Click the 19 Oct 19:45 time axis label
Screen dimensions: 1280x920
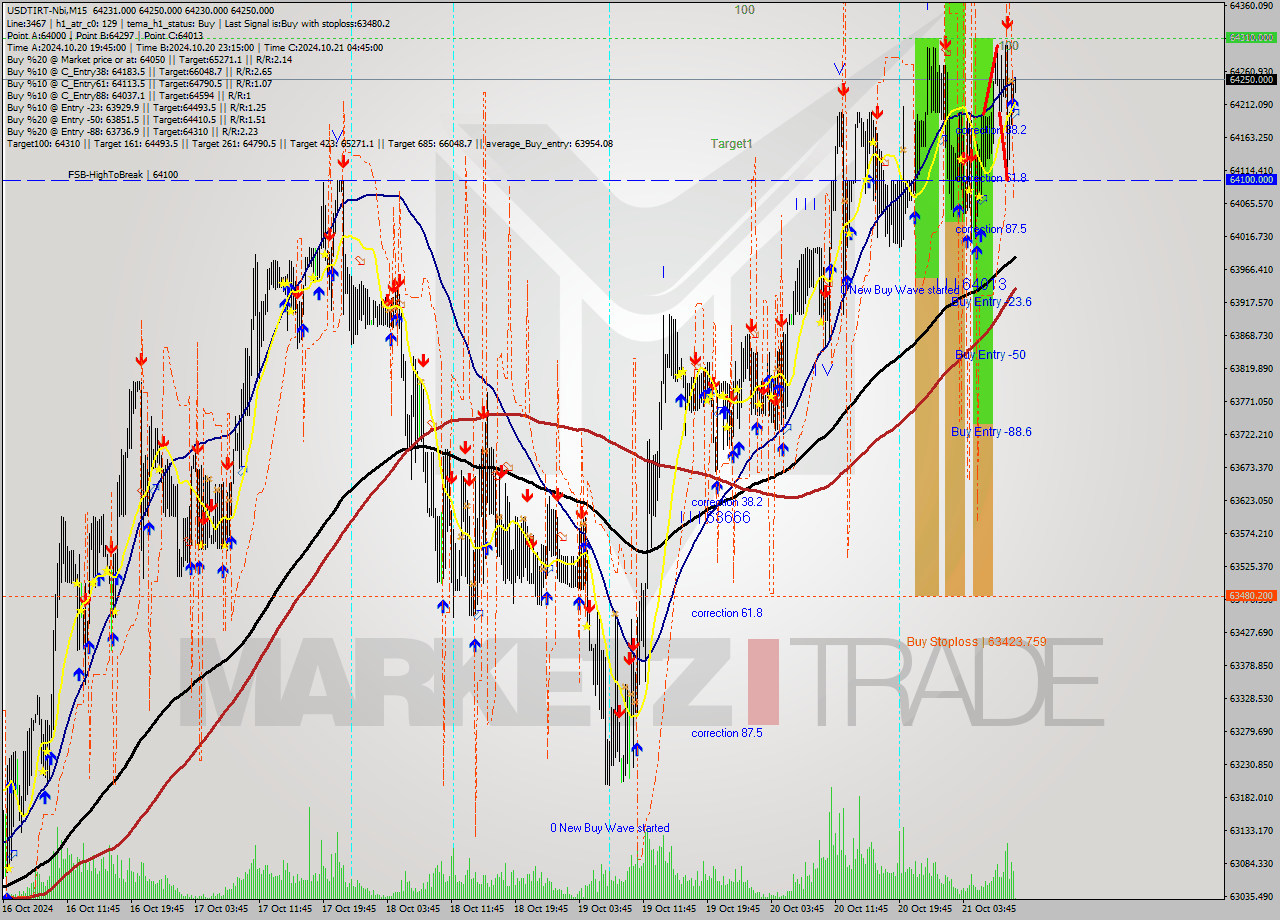[x=733, y=909]
